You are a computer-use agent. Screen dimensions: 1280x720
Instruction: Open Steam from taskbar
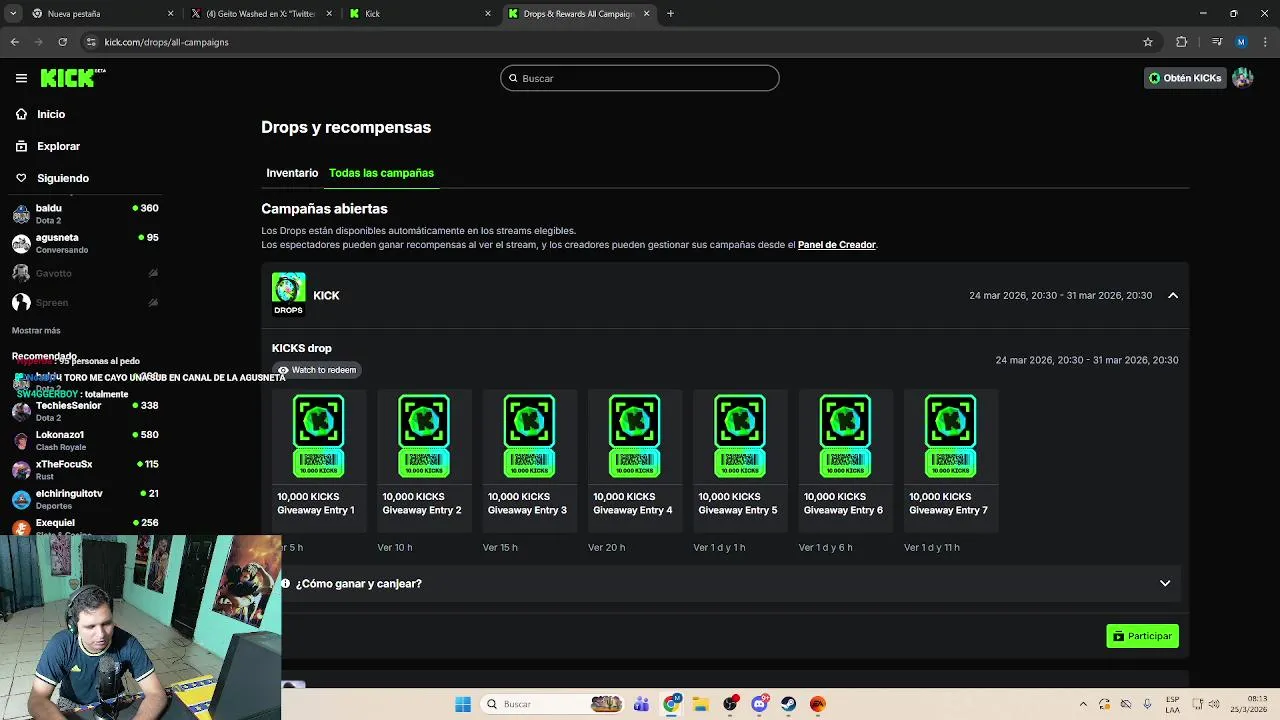[789, 704]
